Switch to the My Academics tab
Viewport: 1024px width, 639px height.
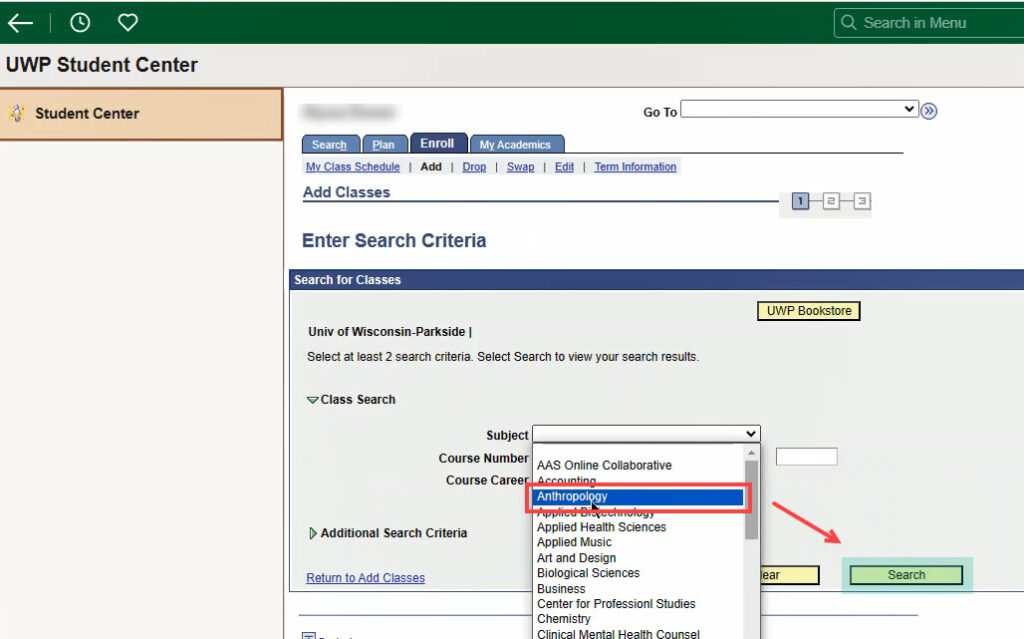click(x=516, y=144)
